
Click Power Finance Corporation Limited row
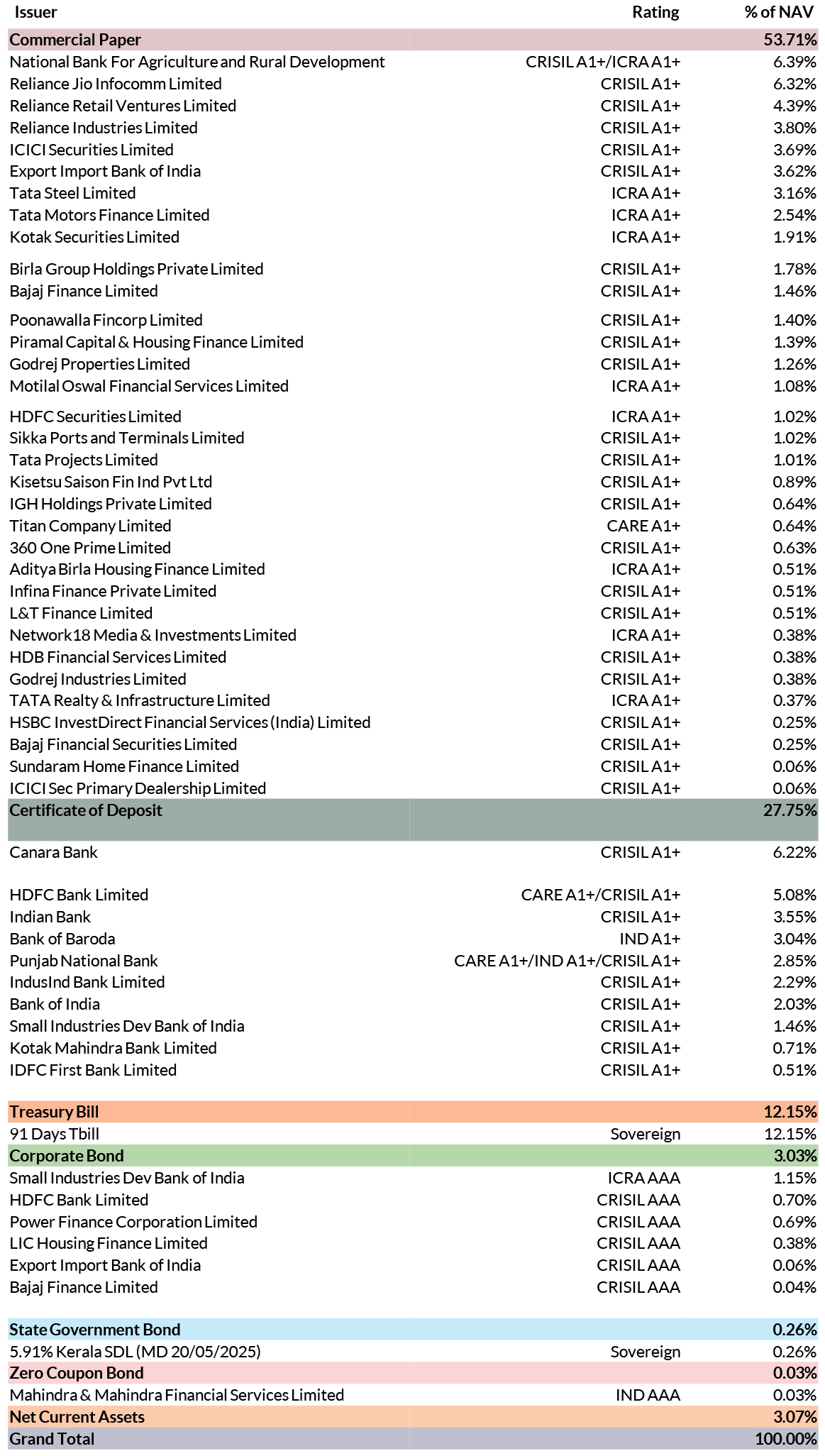pyautogui.click(x=413, y=1222)
